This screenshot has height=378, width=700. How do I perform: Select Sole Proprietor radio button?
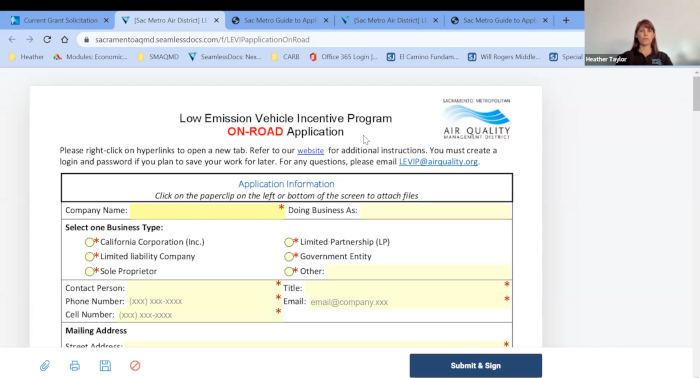click(x=89, y=271)
